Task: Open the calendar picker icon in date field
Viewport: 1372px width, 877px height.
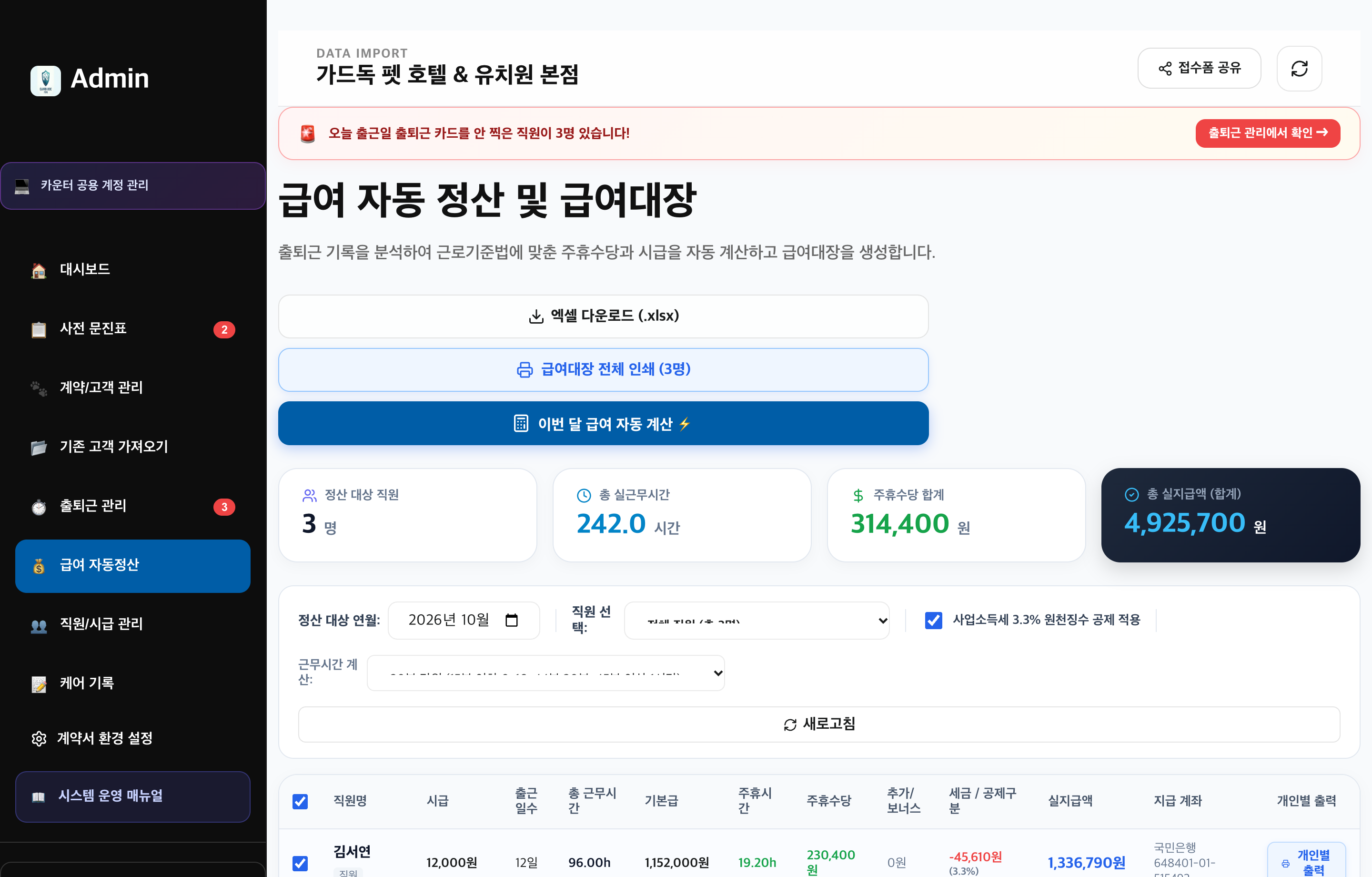Action: [512, 620]
